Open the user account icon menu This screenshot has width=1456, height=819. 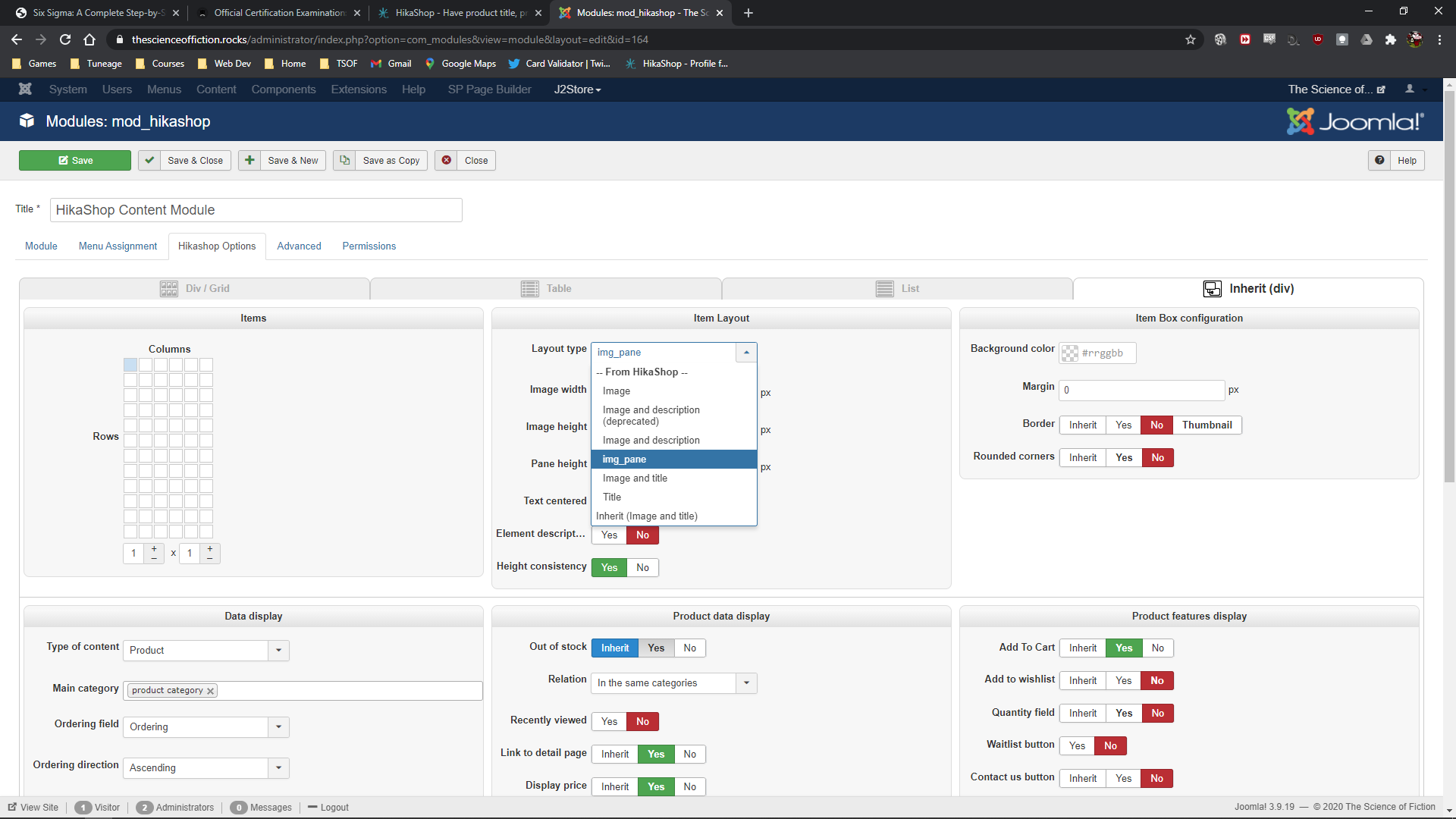1410,89
